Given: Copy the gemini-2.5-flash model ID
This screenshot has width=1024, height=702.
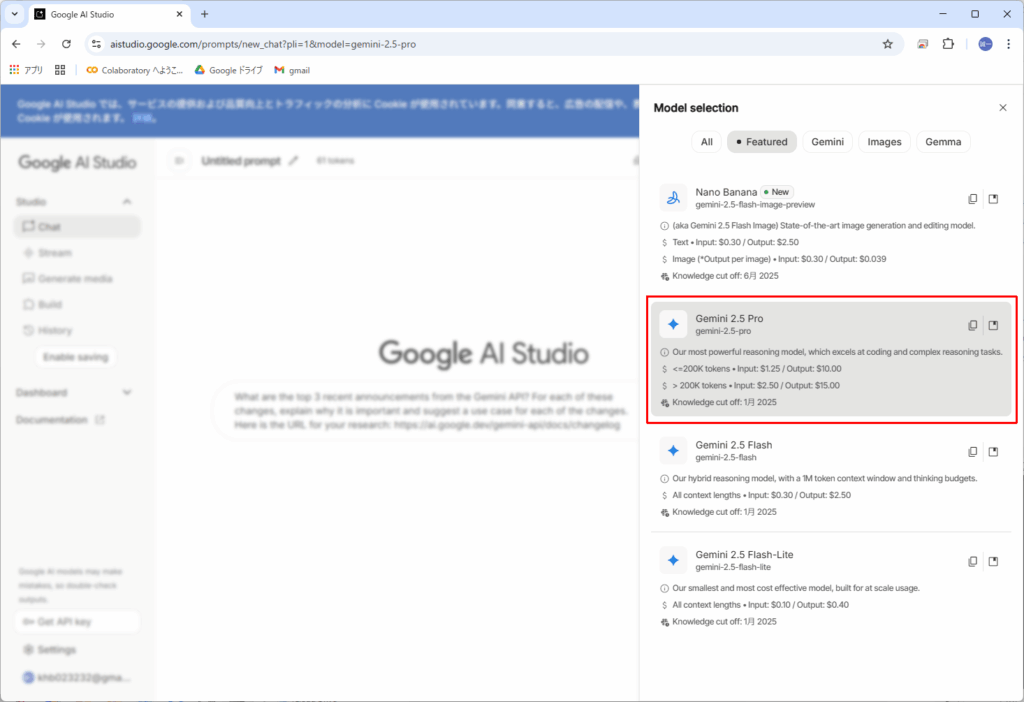Looking at the screenshot, I should point(972,451).
